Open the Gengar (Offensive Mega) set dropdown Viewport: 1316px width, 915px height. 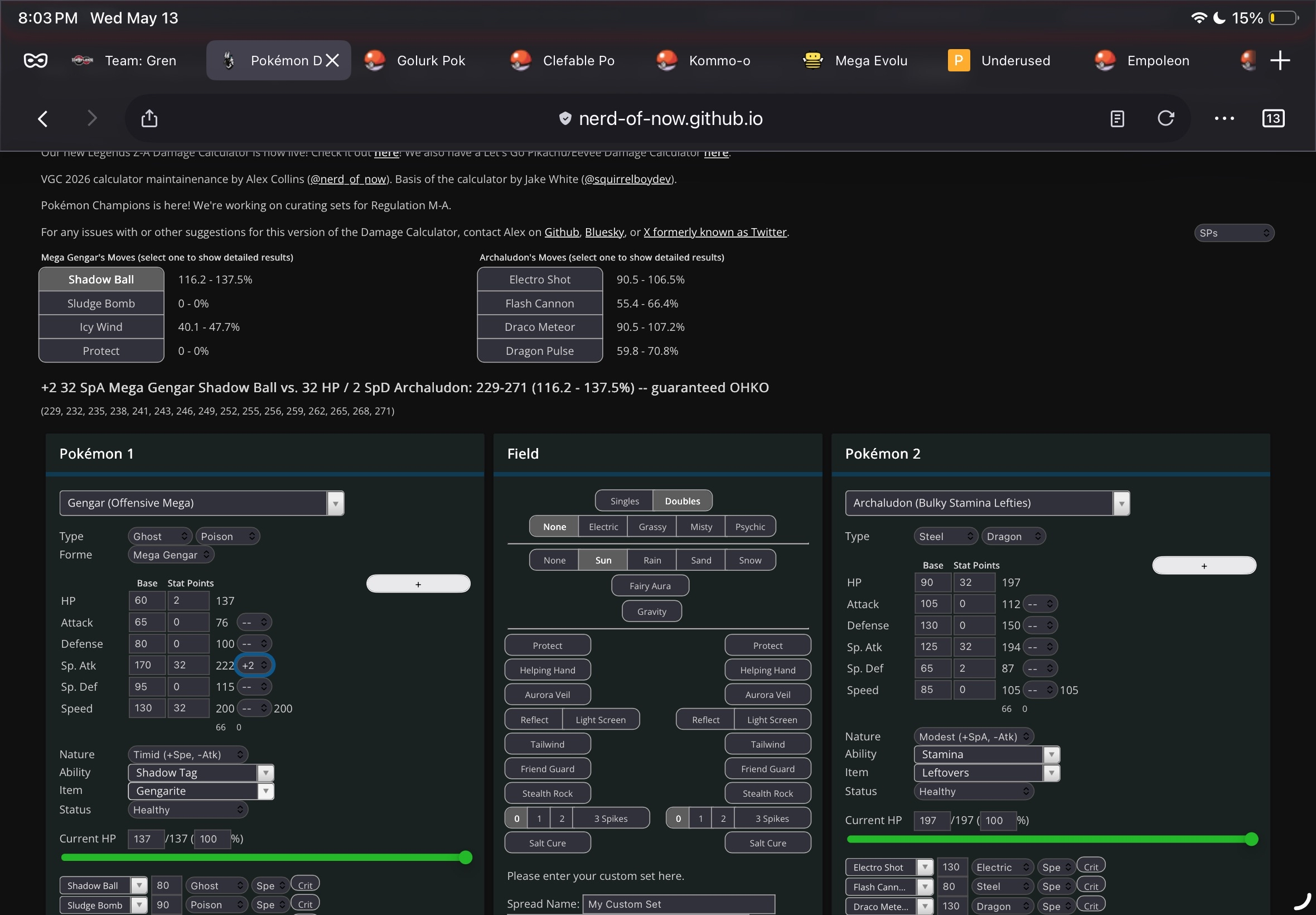click(x=202, y=503)
